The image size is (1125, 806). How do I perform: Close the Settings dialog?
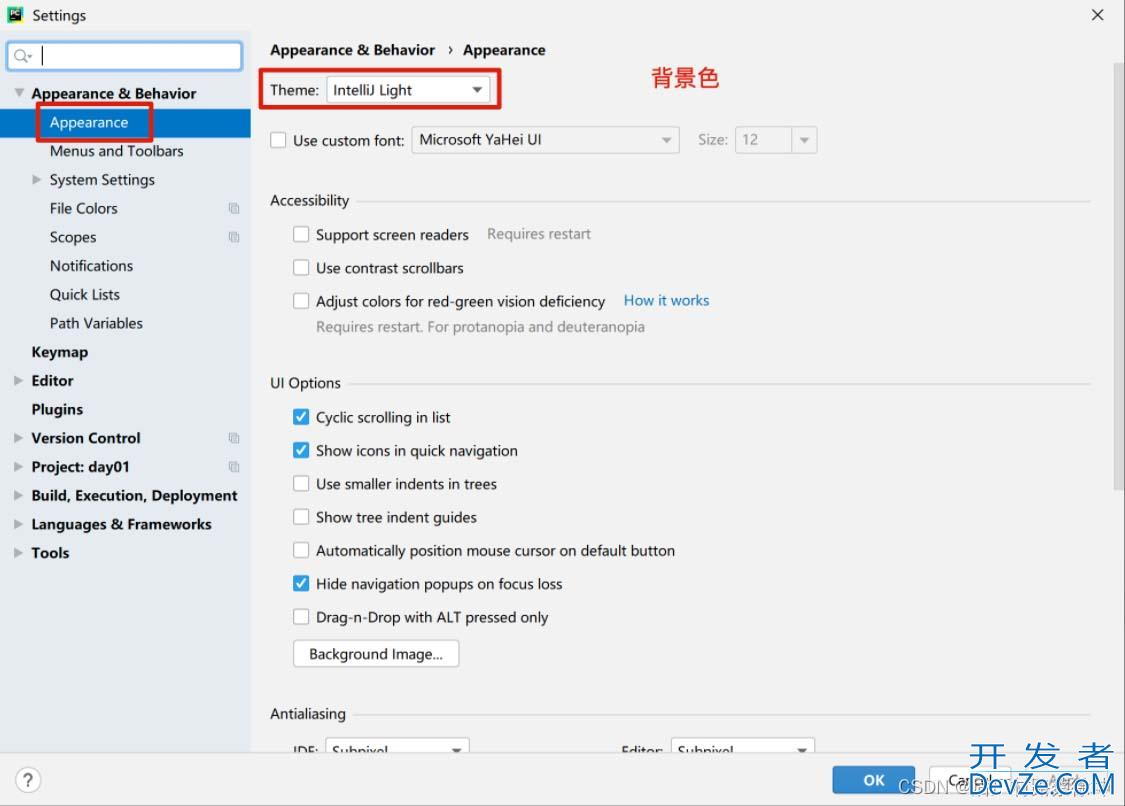[1097, 15]
